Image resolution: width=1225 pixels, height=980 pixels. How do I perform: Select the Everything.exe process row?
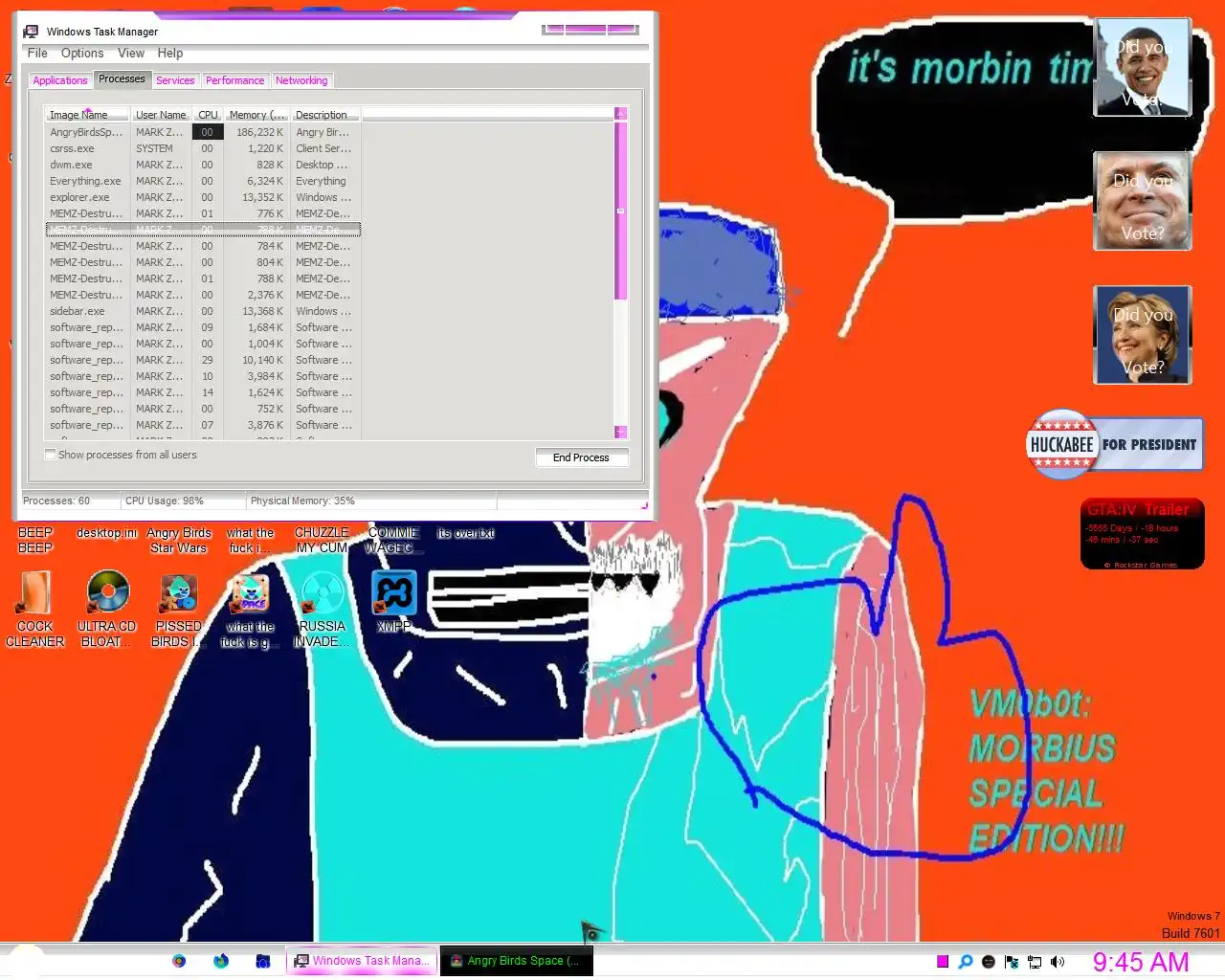coord(203,181)
